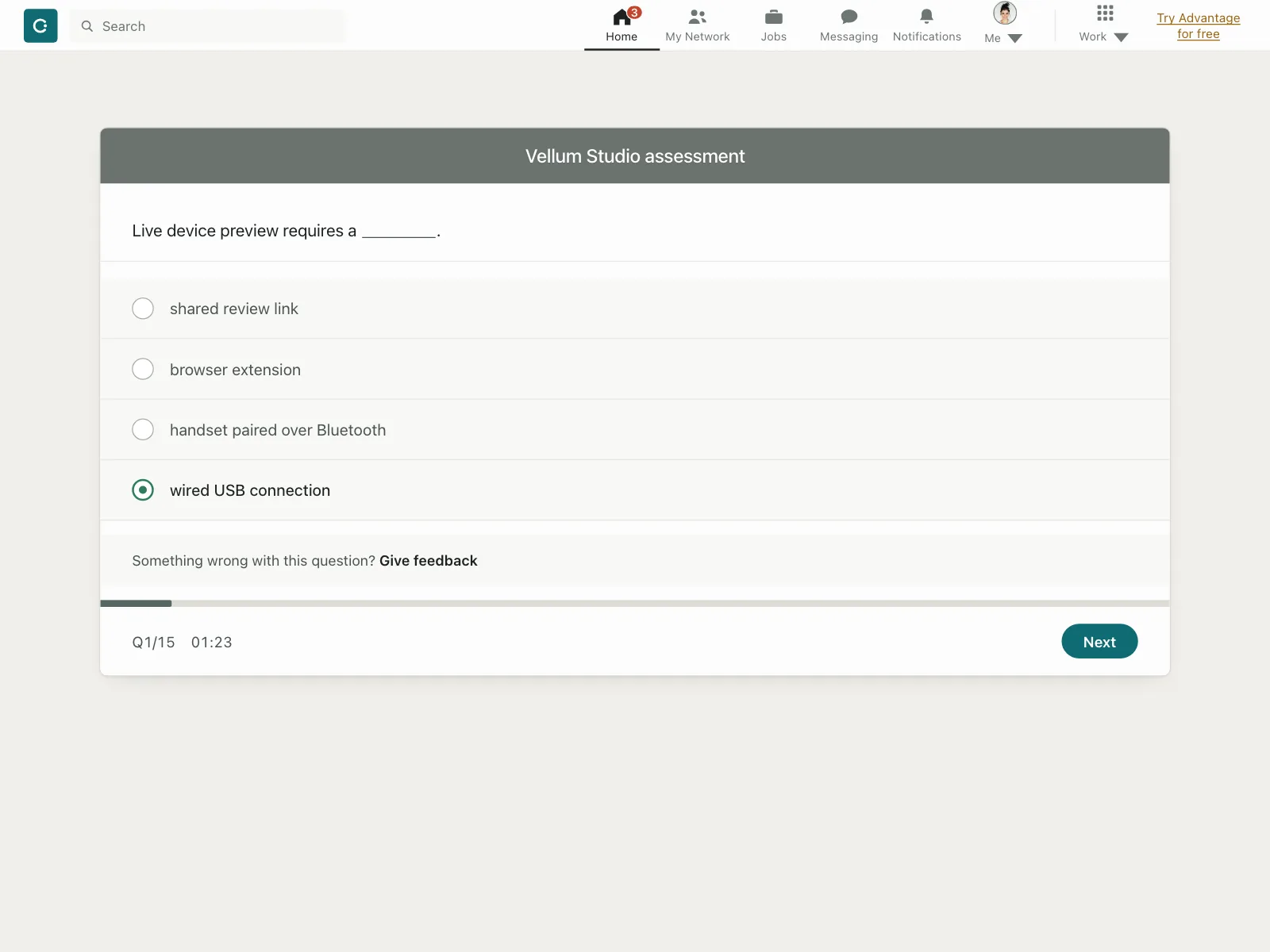This screenshot has width=1270, height=952.
Task: Expand the Me dropdown arrow
Action: (x=1014, y=38)
